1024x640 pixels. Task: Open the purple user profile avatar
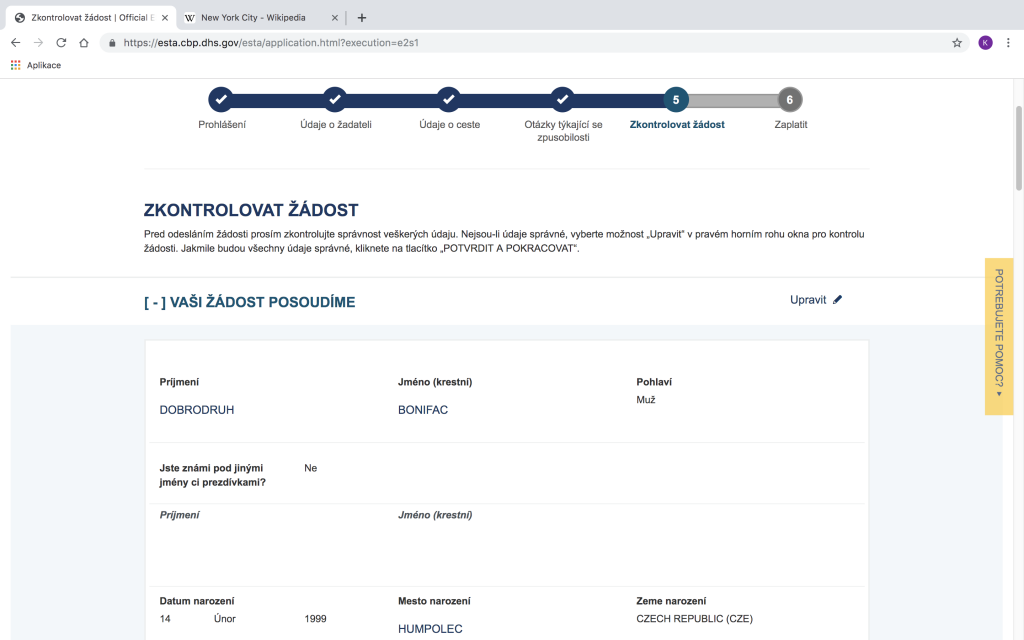[985, 43]
